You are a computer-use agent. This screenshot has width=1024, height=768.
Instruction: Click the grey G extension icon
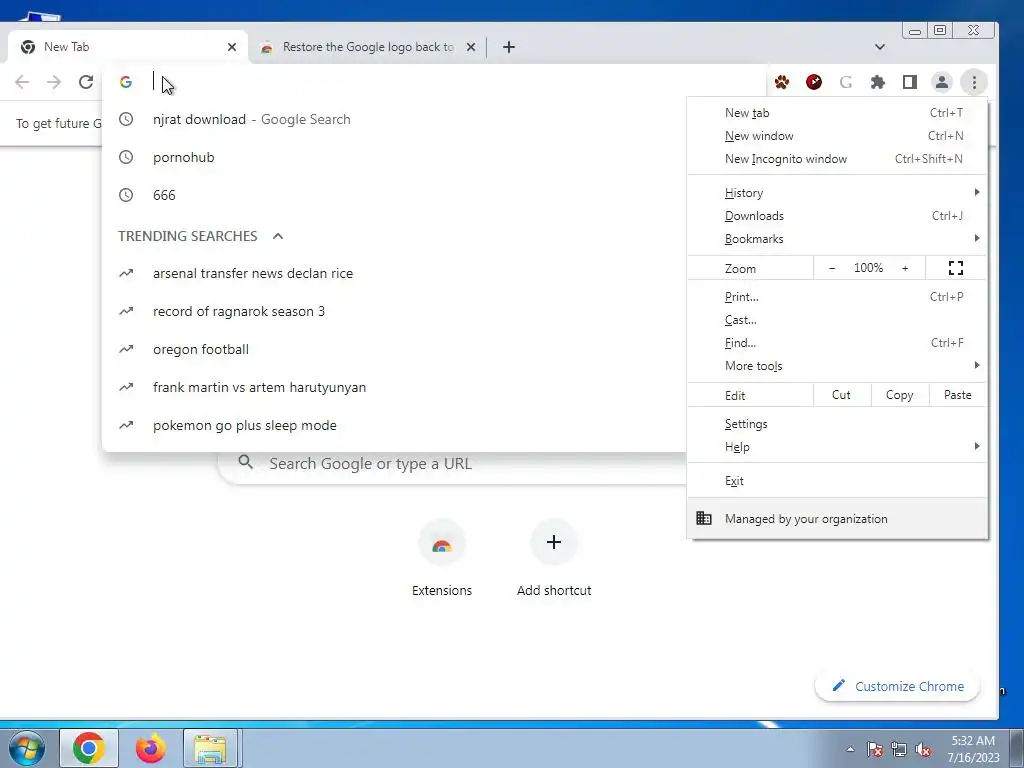(x=846, y=82)
